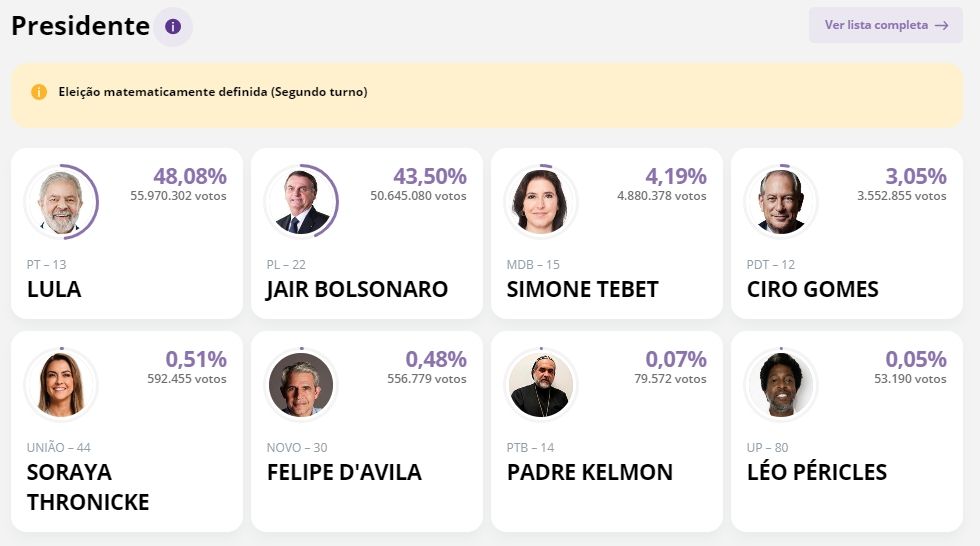Click the LULA candidate name
This screenshot has width=980, height=546.
[x=54, y=290]
